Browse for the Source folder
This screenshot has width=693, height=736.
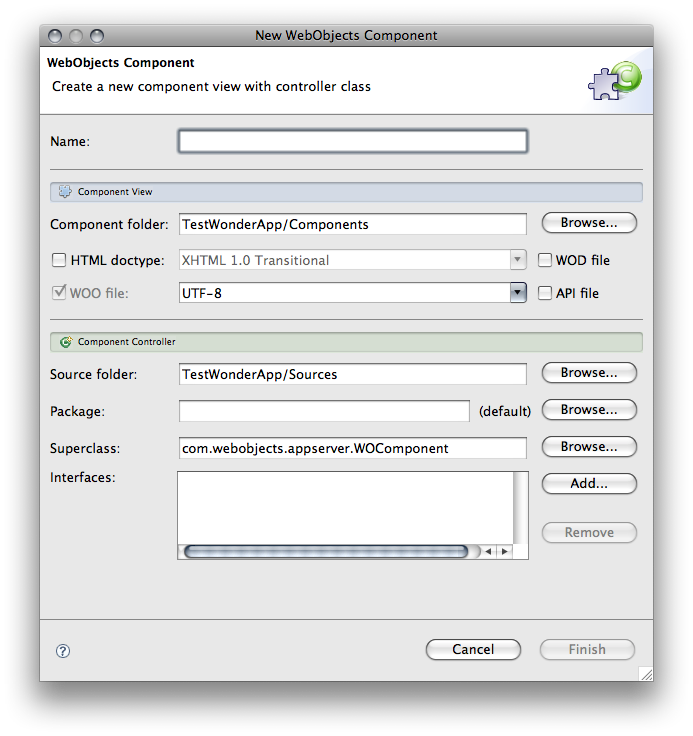[x=589, y=373]
